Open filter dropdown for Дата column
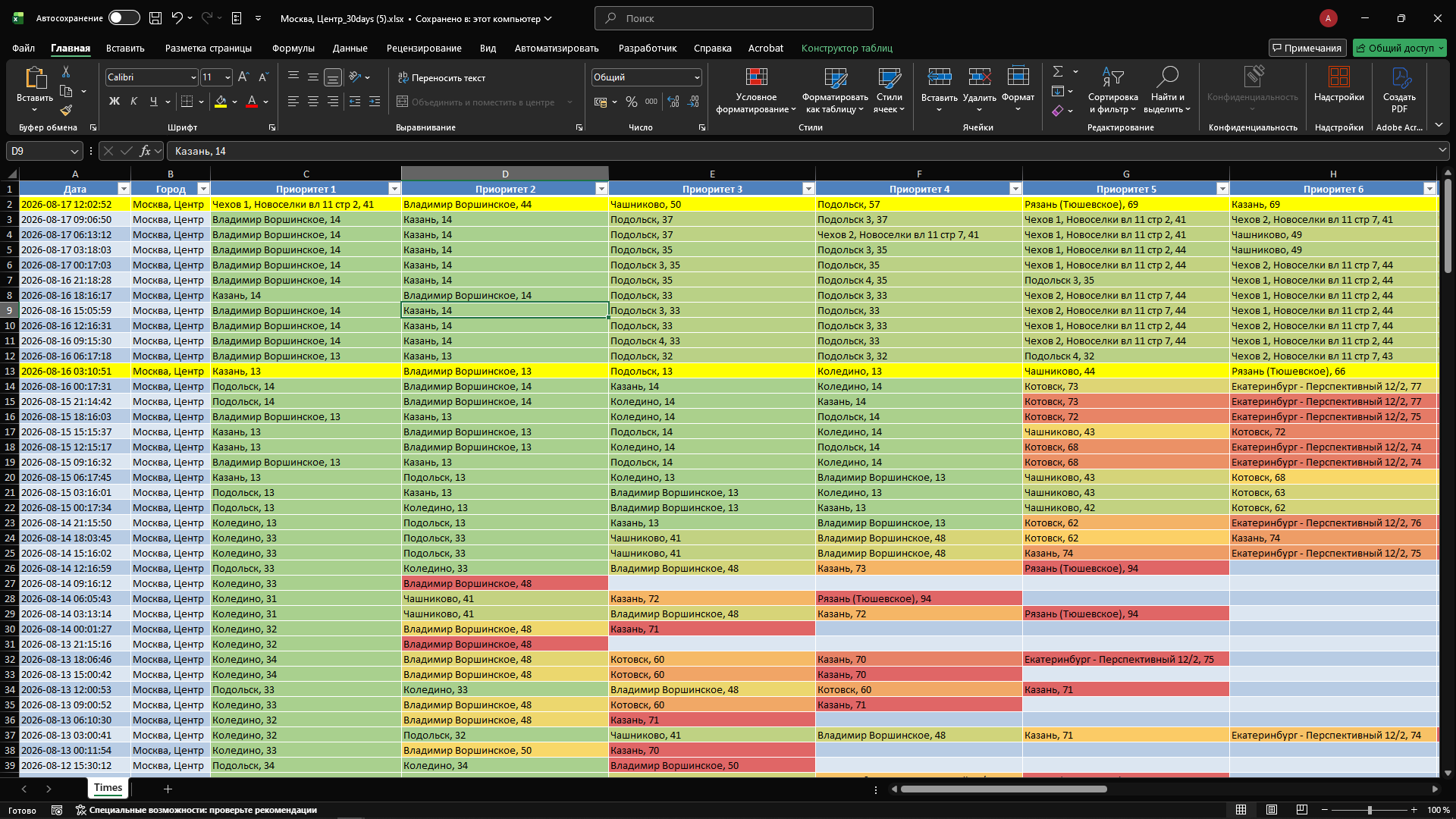Screen dimensions: 1456x819 pos(124,189)
